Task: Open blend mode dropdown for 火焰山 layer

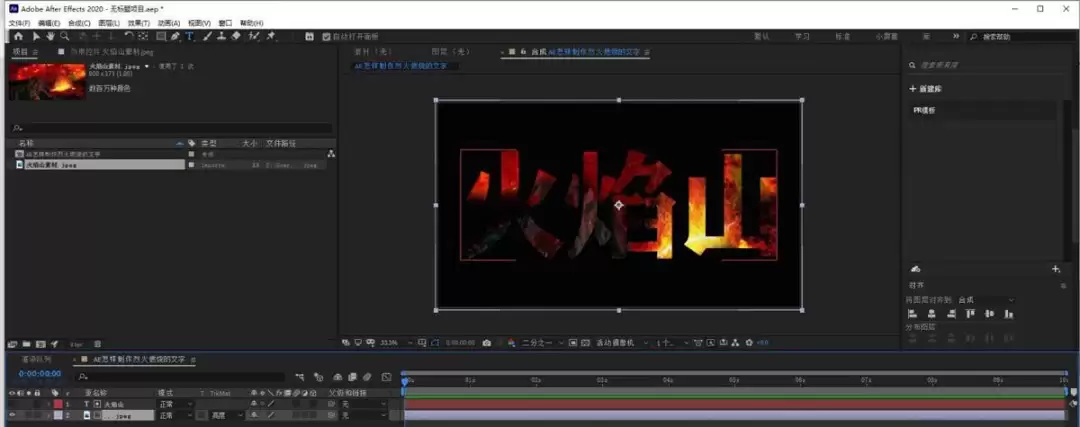Action: (x=176, y=404)
